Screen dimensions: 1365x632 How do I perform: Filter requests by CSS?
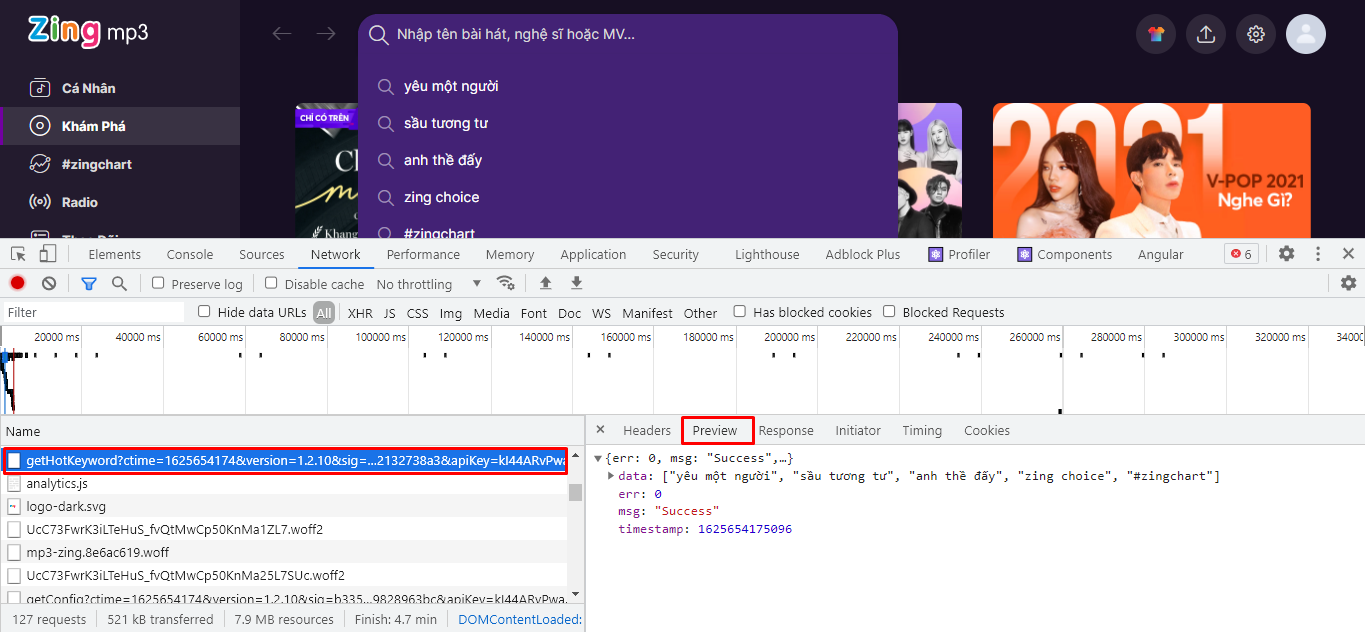click(x=417, y=313)
